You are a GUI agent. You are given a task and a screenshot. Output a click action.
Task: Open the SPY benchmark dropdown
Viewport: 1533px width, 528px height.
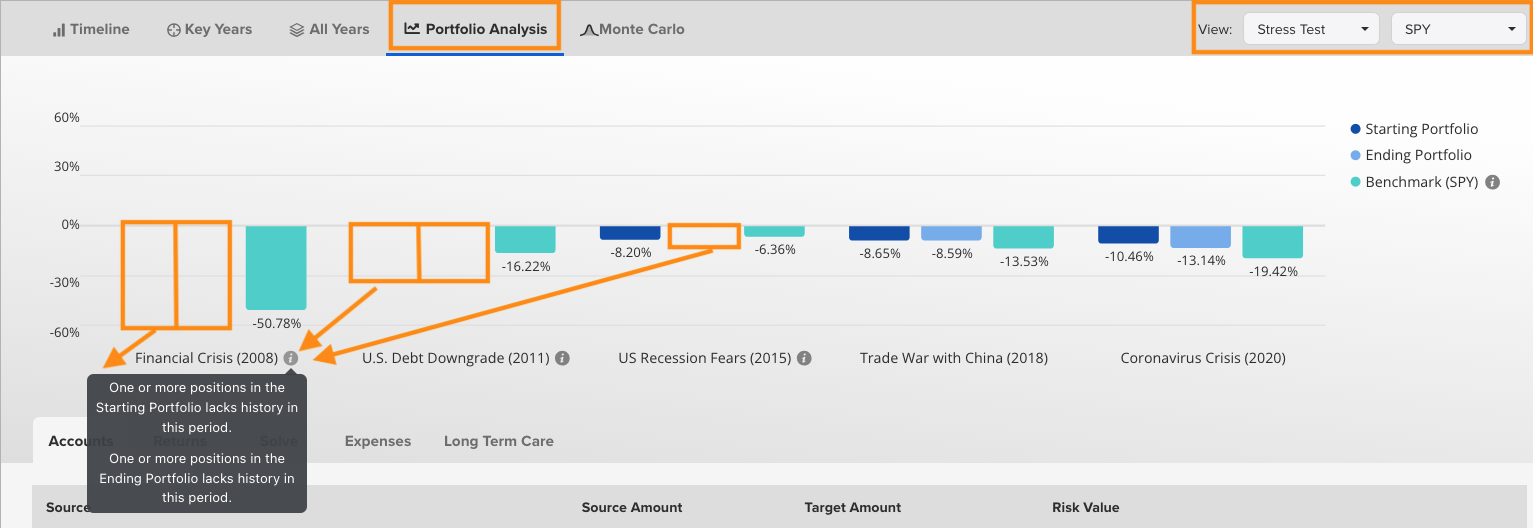1460,29
